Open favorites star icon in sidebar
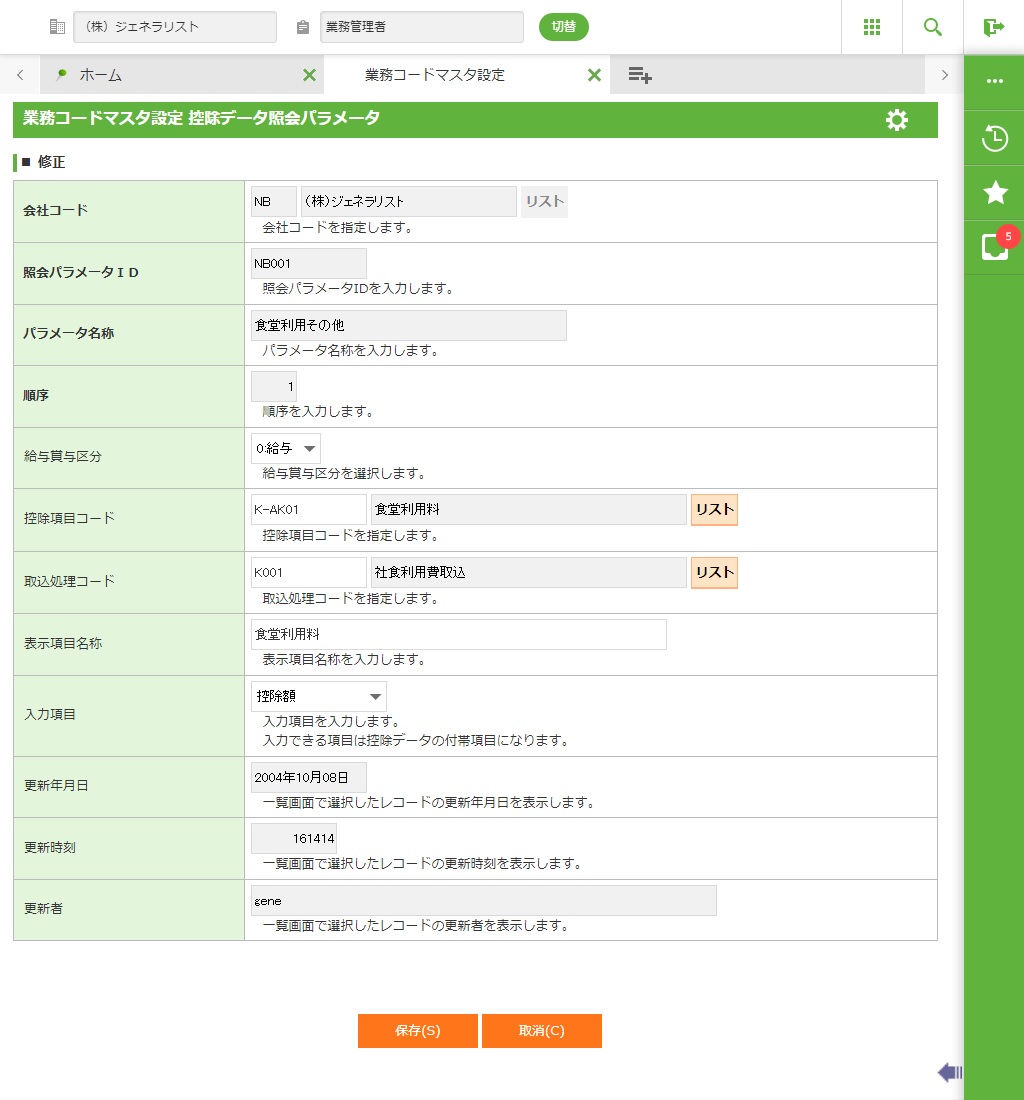This screenshot has height=1100, width=1024. [x=994, y=193]
